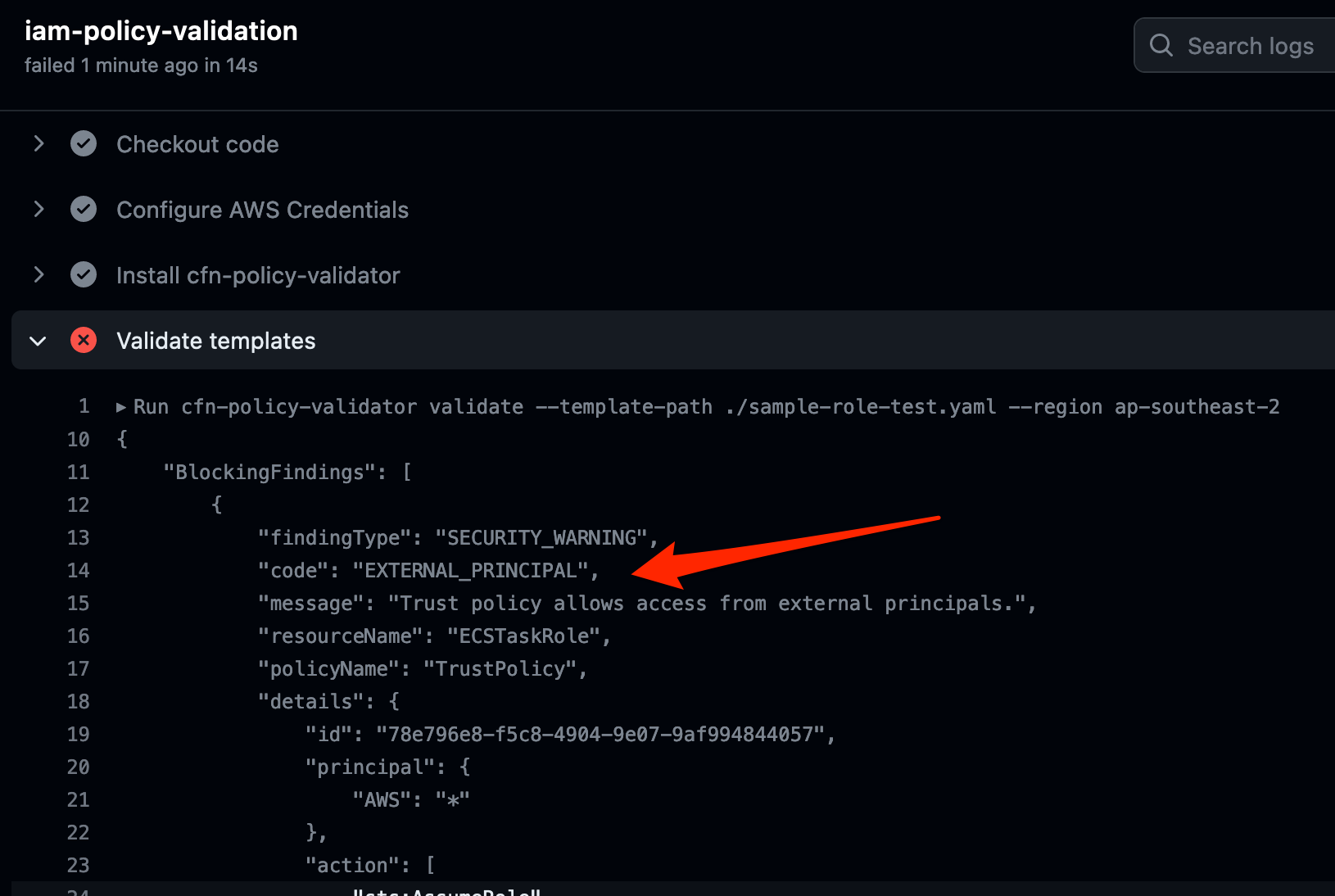
Task: Open the Install cfn-policy-validator logs
Action: pyautogui.click(x=258, y=274)
